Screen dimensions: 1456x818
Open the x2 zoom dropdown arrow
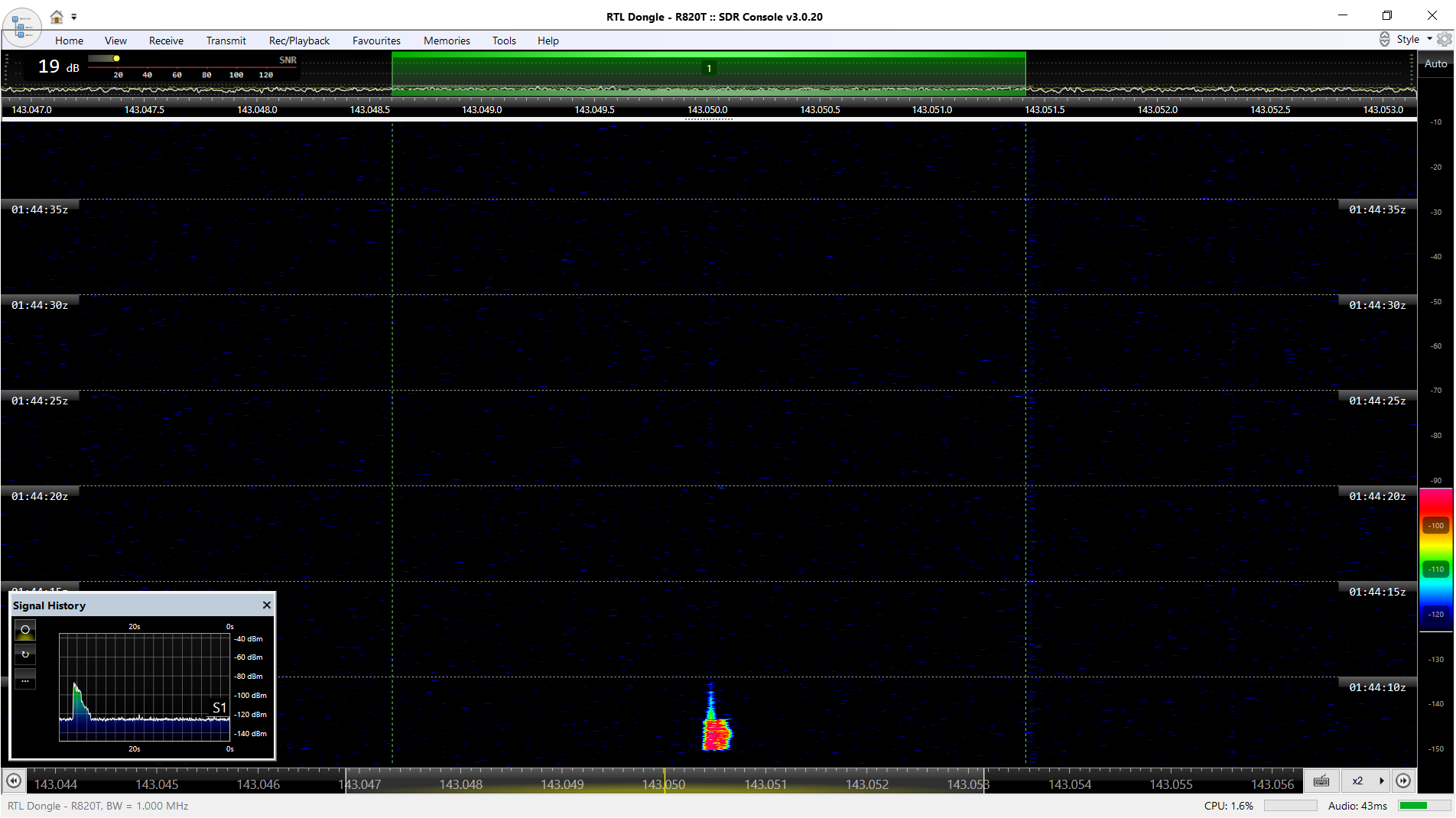(x=1381, y=781)
